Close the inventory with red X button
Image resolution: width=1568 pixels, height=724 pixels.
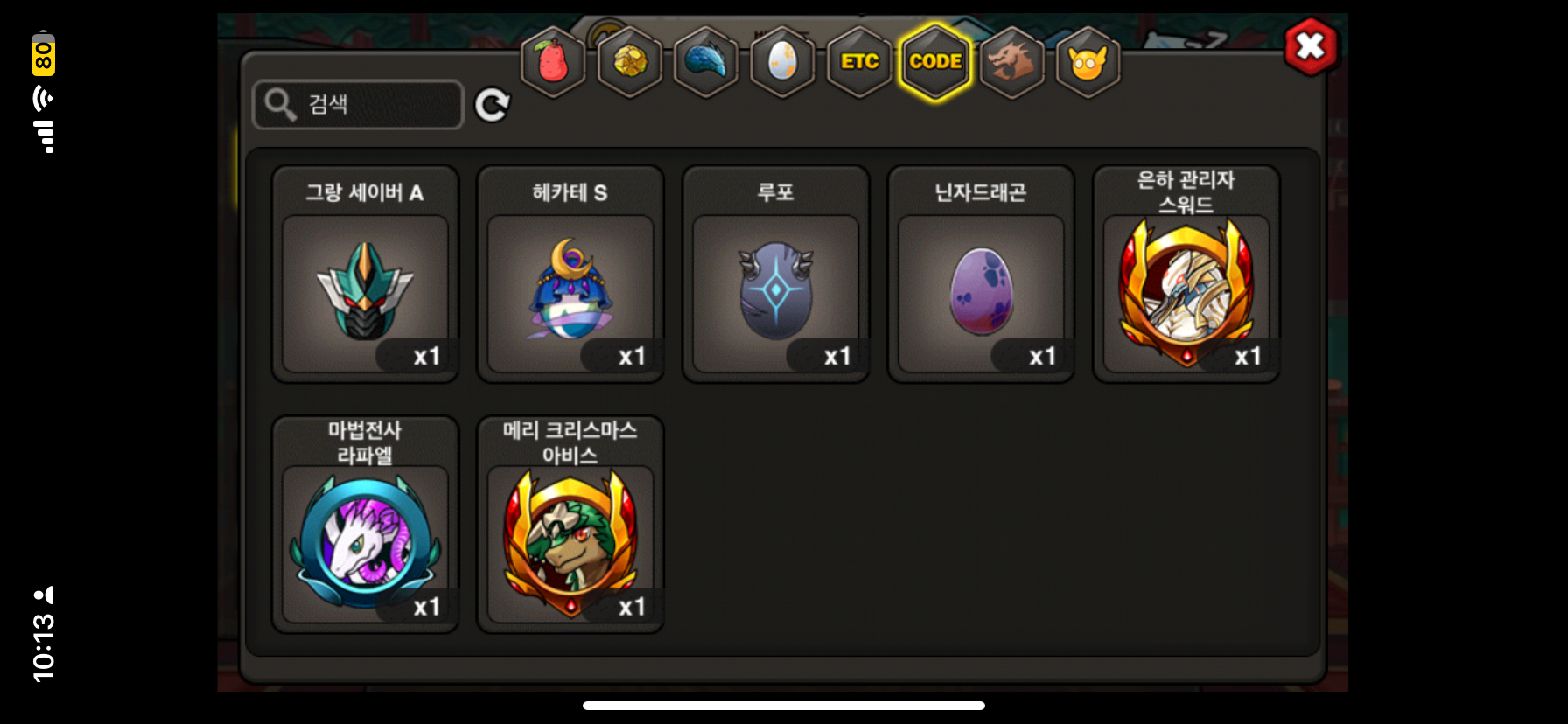(1311, 46)
